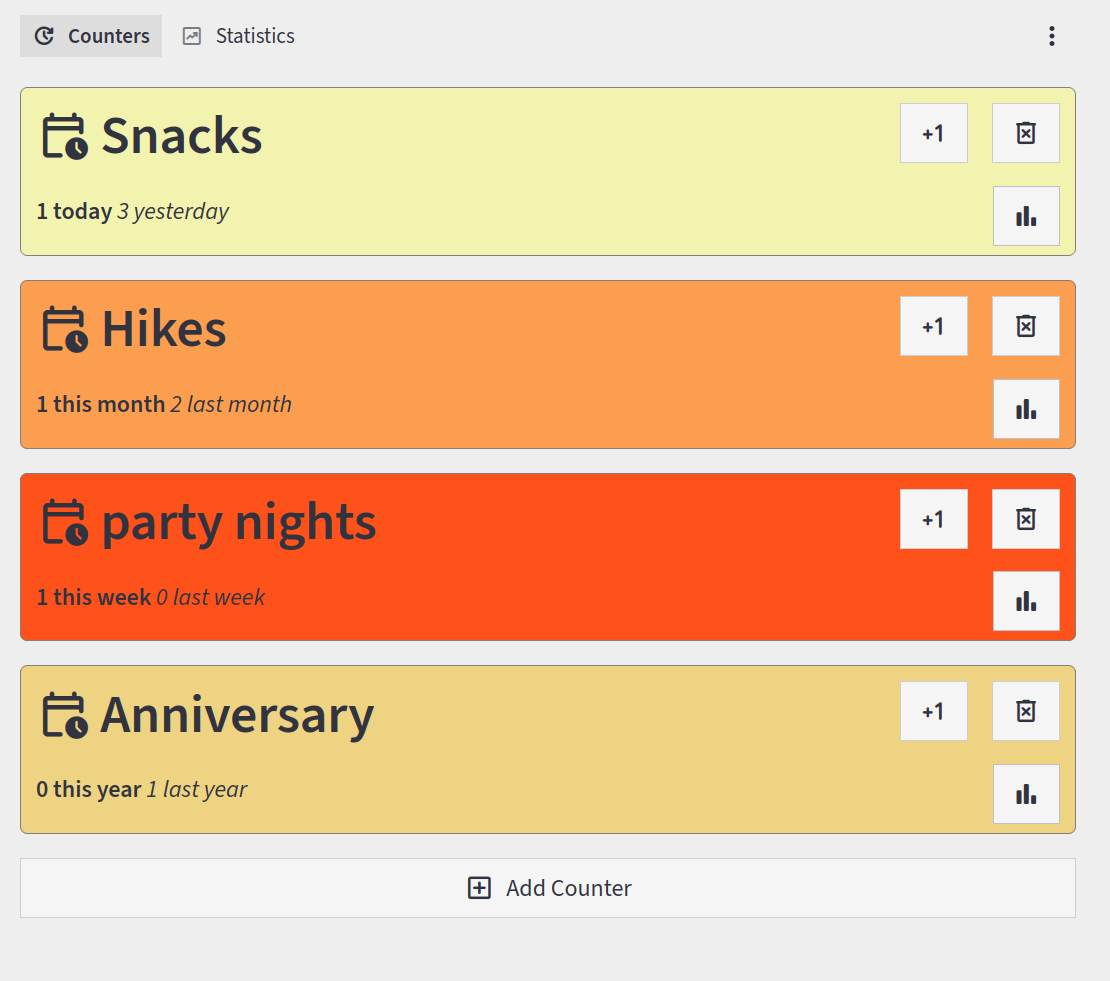Delete the party nights counter
Screen dimensions: 1110x981
[1025, 519]
